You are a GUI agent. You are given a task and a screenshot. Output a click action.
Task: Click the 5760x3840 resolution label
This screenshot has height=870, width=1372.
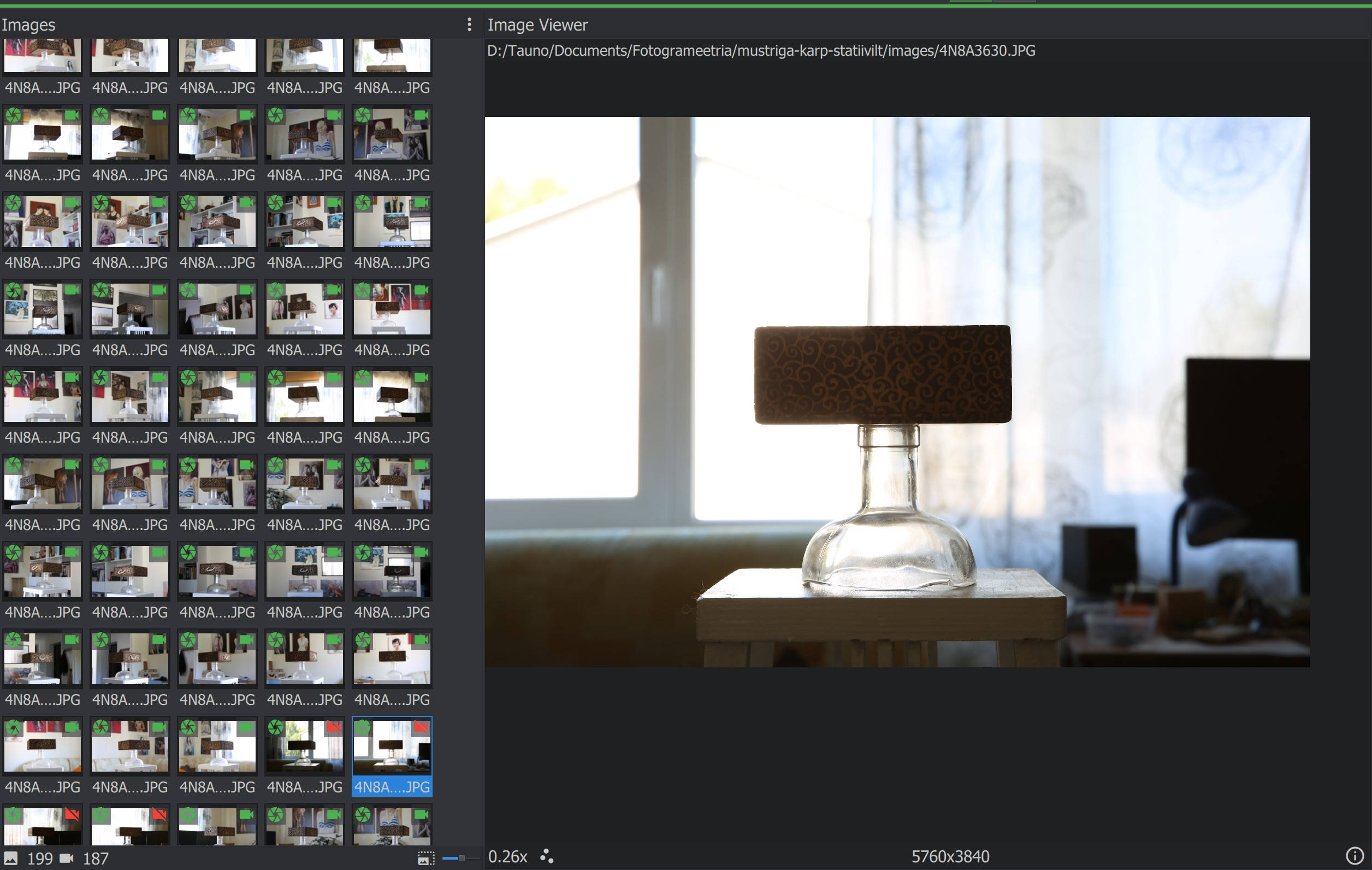(950, 856)
